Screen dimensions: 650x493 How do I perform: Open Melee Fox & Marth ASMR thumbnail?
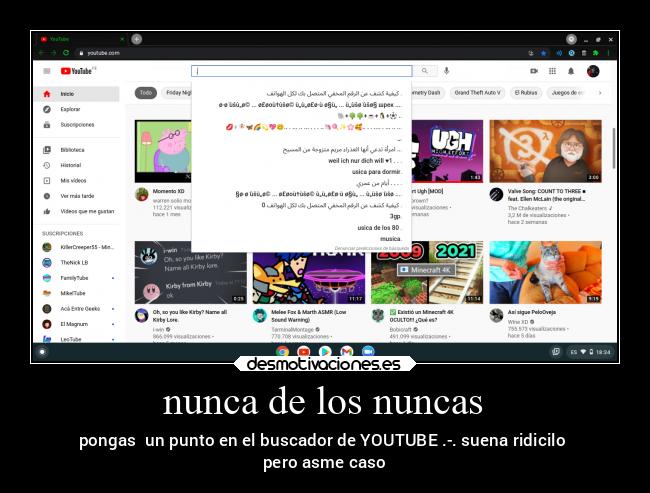(x=309, y=277)
